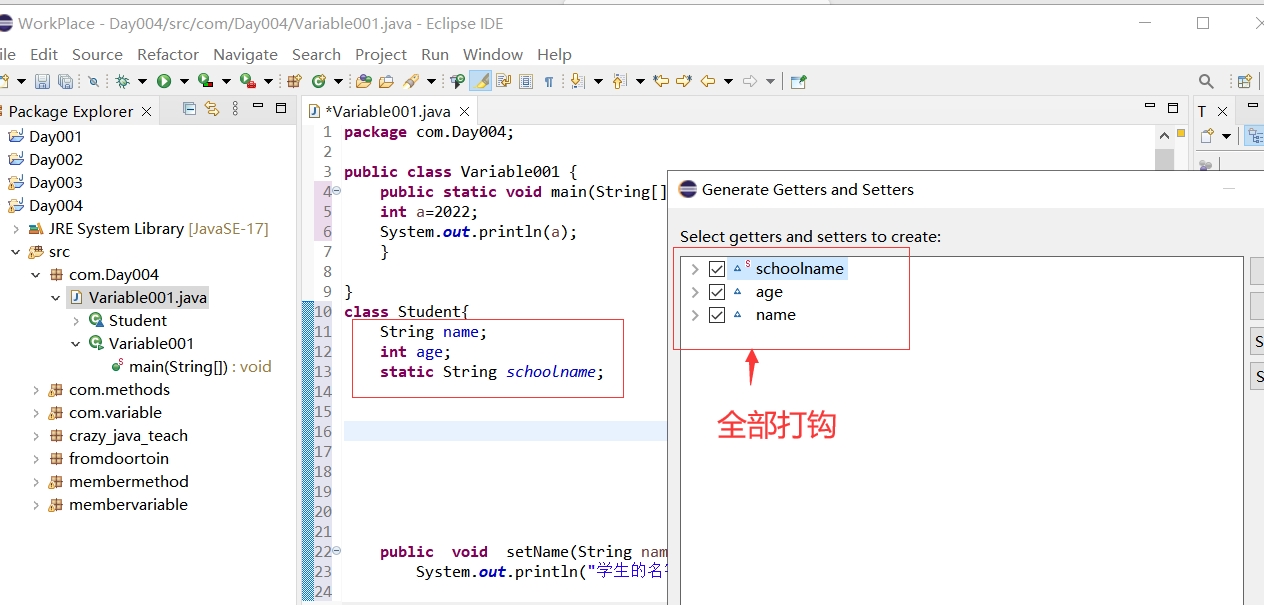
Task: Open the New Java Class wizard icon
Action: click(319, 80)
